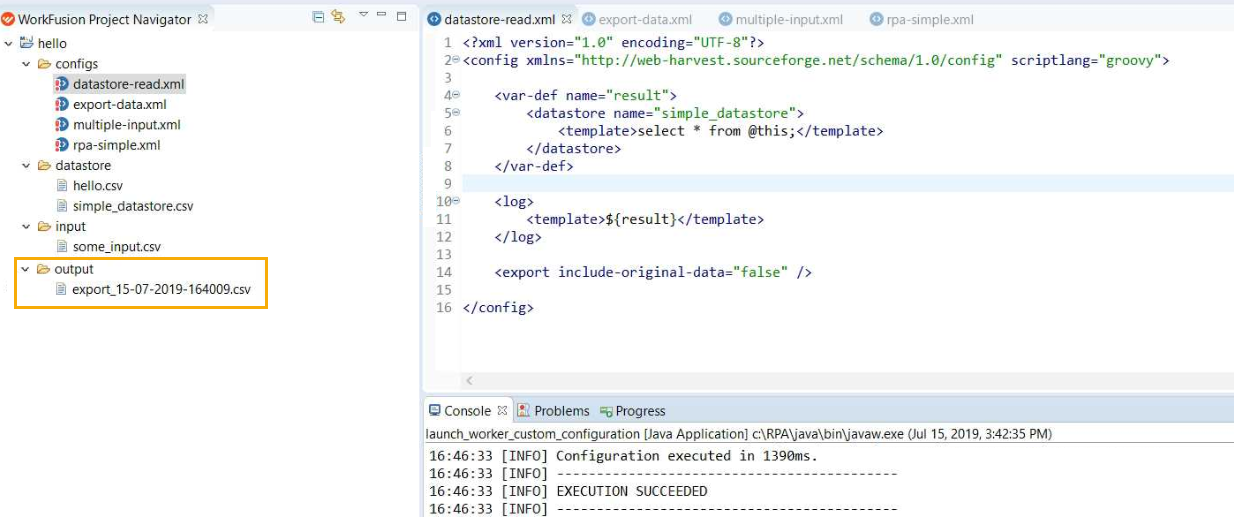Screen dimensions: 1234x517
Task: Click the export include-original-data line
Action: pos(653,272)
